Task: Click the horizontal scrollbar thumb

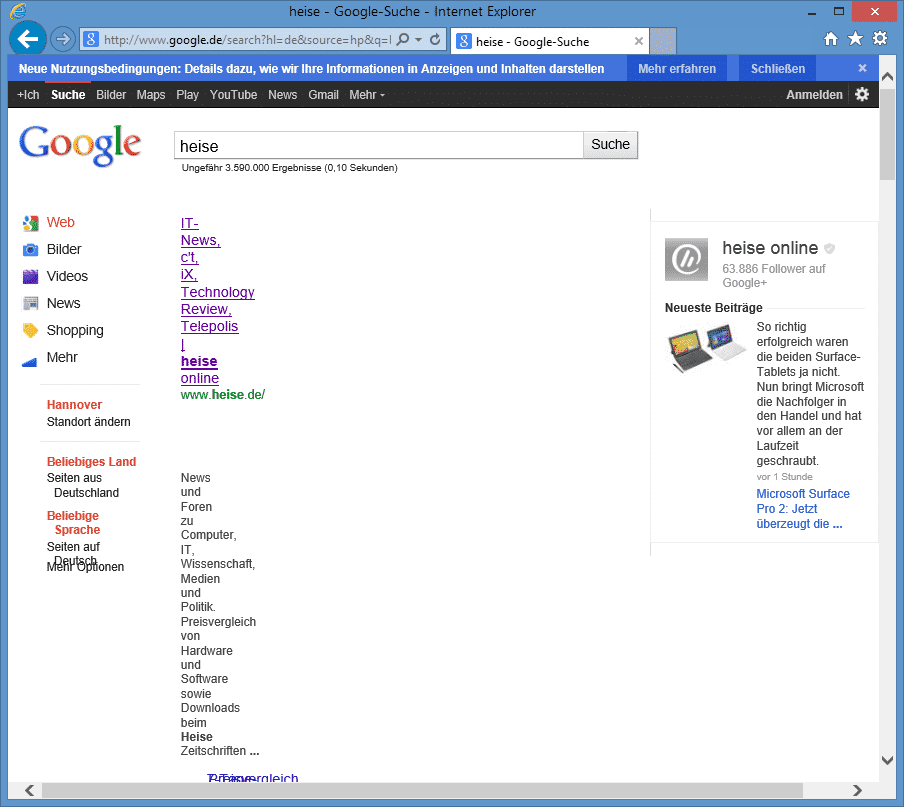Action: tap(422, 790)
